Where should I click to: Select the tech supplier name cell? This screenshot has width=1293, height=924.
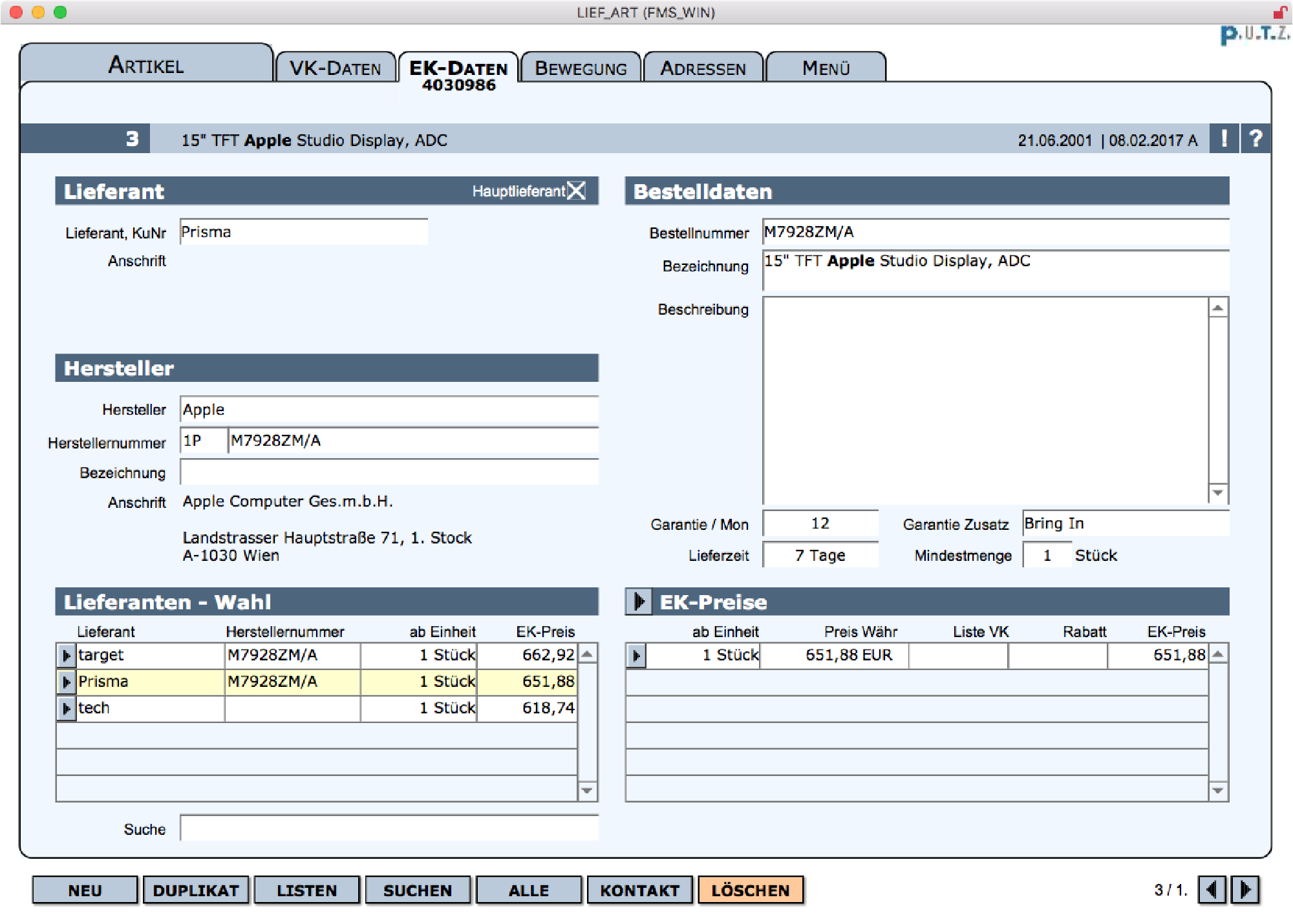pyautogui.click(x=150, y=708)
